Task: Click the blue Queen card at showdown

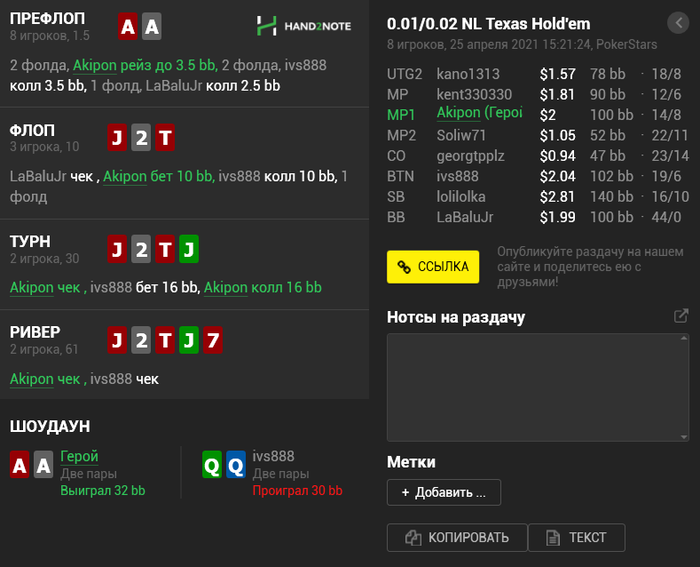Action: point(236,465)
